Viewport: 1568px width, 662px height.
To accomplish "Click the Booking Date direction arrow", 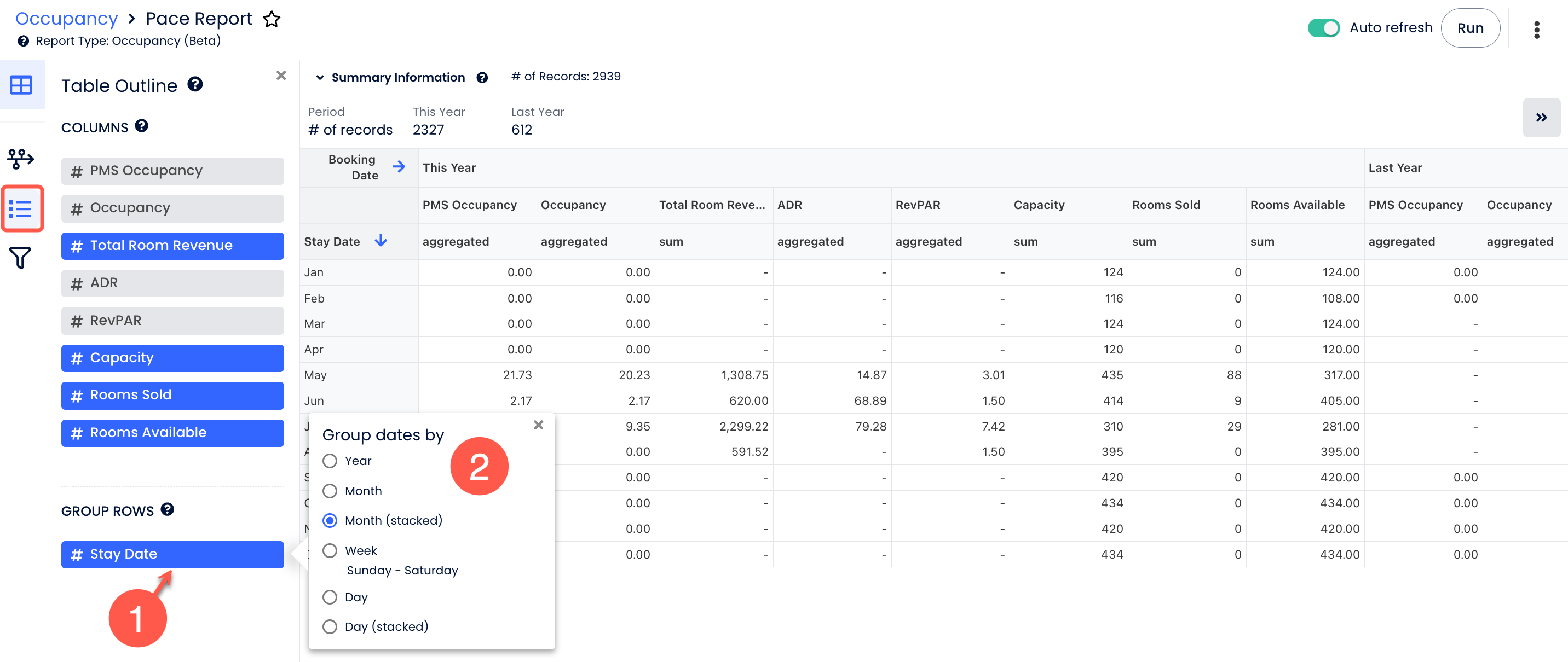I will click(x=399, y=167).
